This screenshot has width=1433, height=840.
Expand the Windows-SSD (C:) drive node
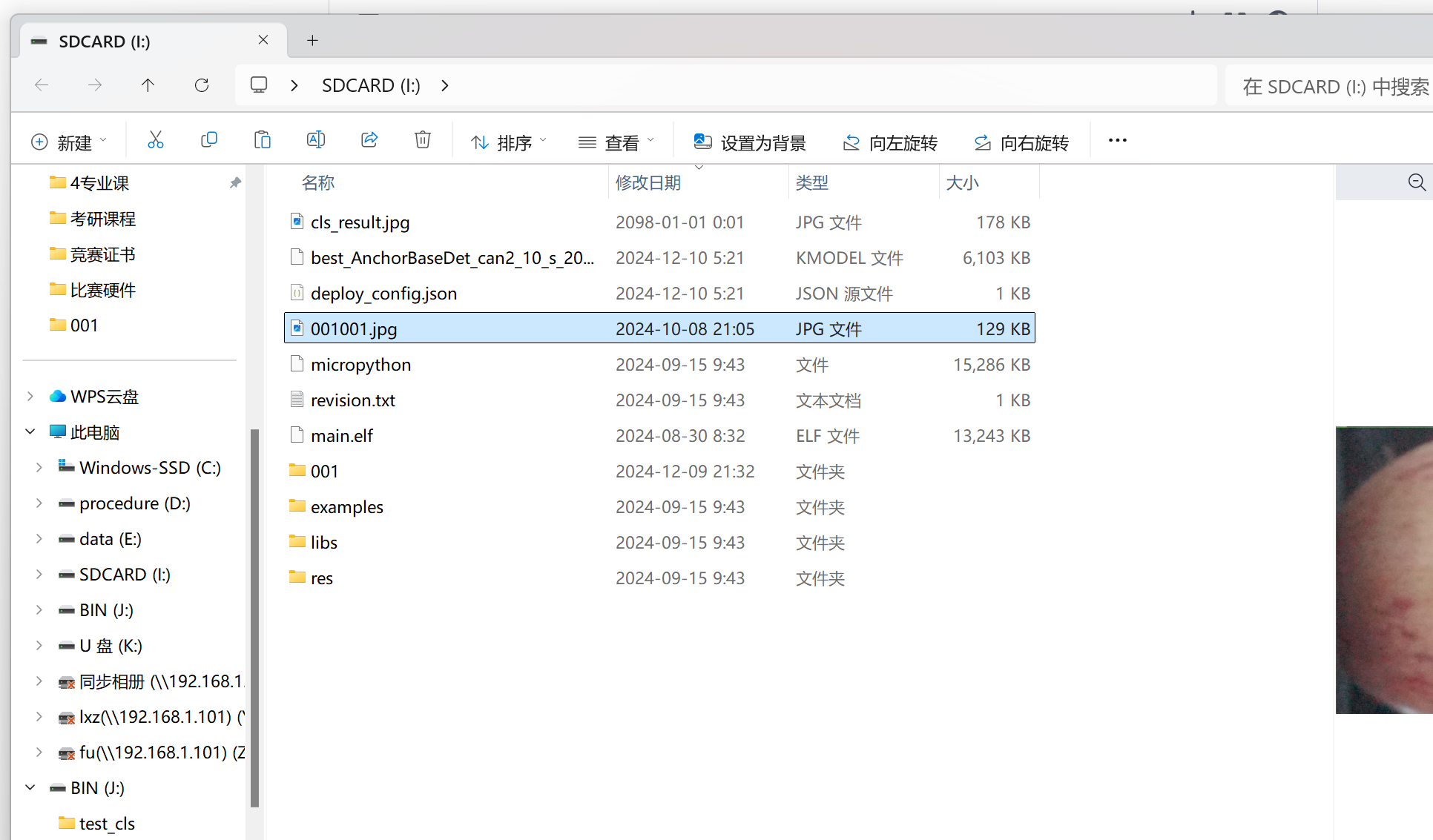(x=39, y=468)
